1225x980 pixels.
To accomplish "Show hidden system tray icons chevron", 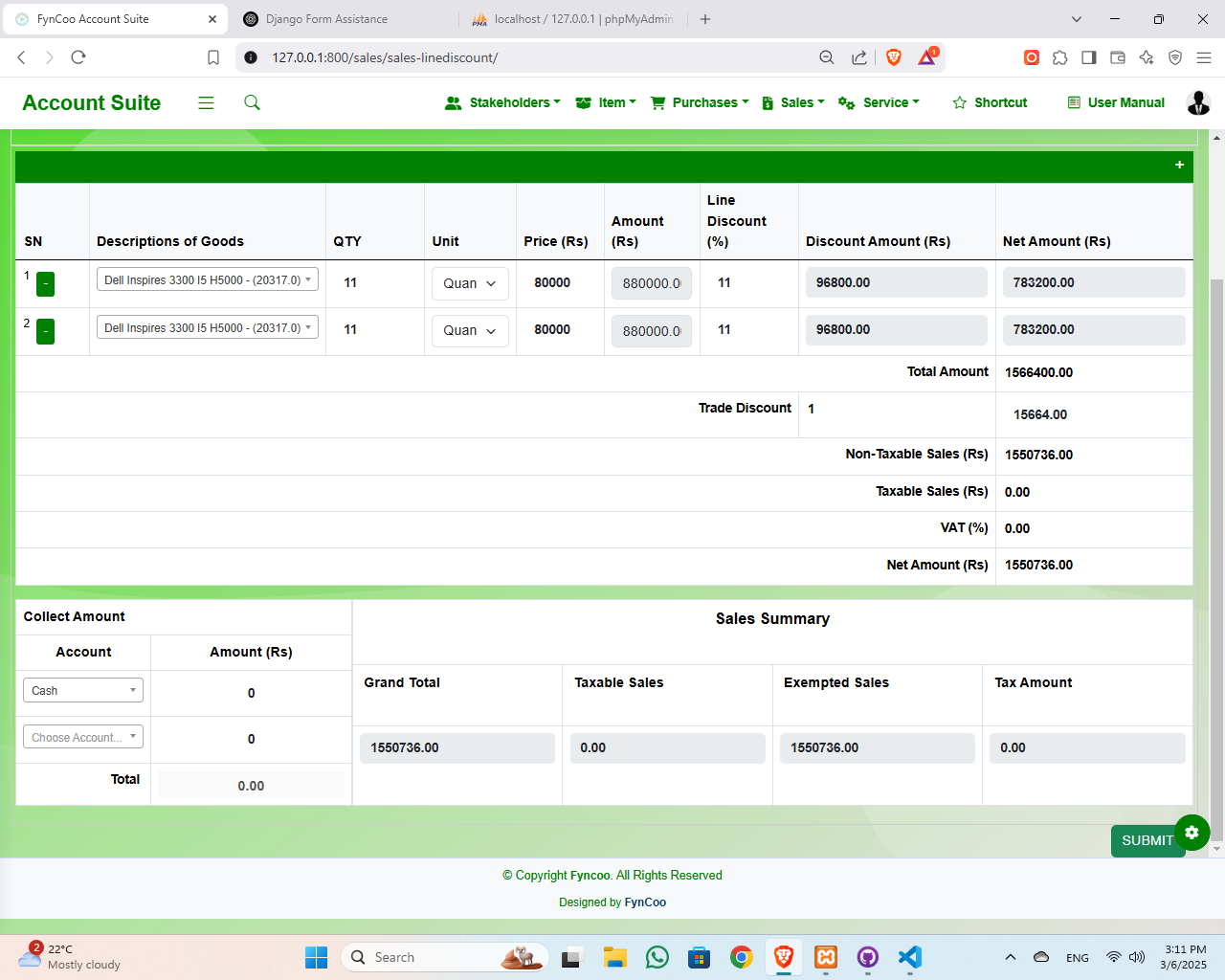I will (x=1010, y=957).
